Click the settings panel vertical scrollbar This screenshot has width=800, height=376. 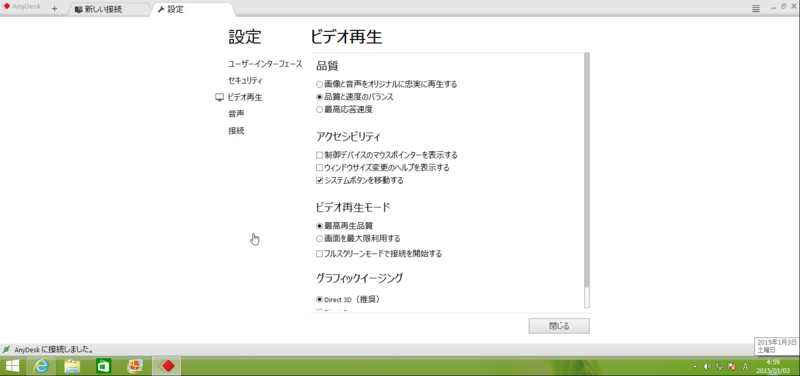587,169
